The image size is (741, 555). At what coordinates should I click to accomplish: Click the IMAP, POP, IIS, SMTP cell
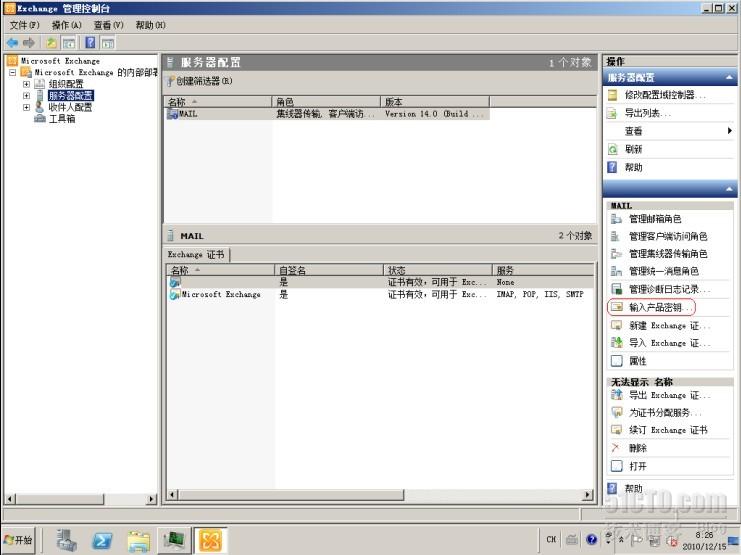tap(540, 295)
